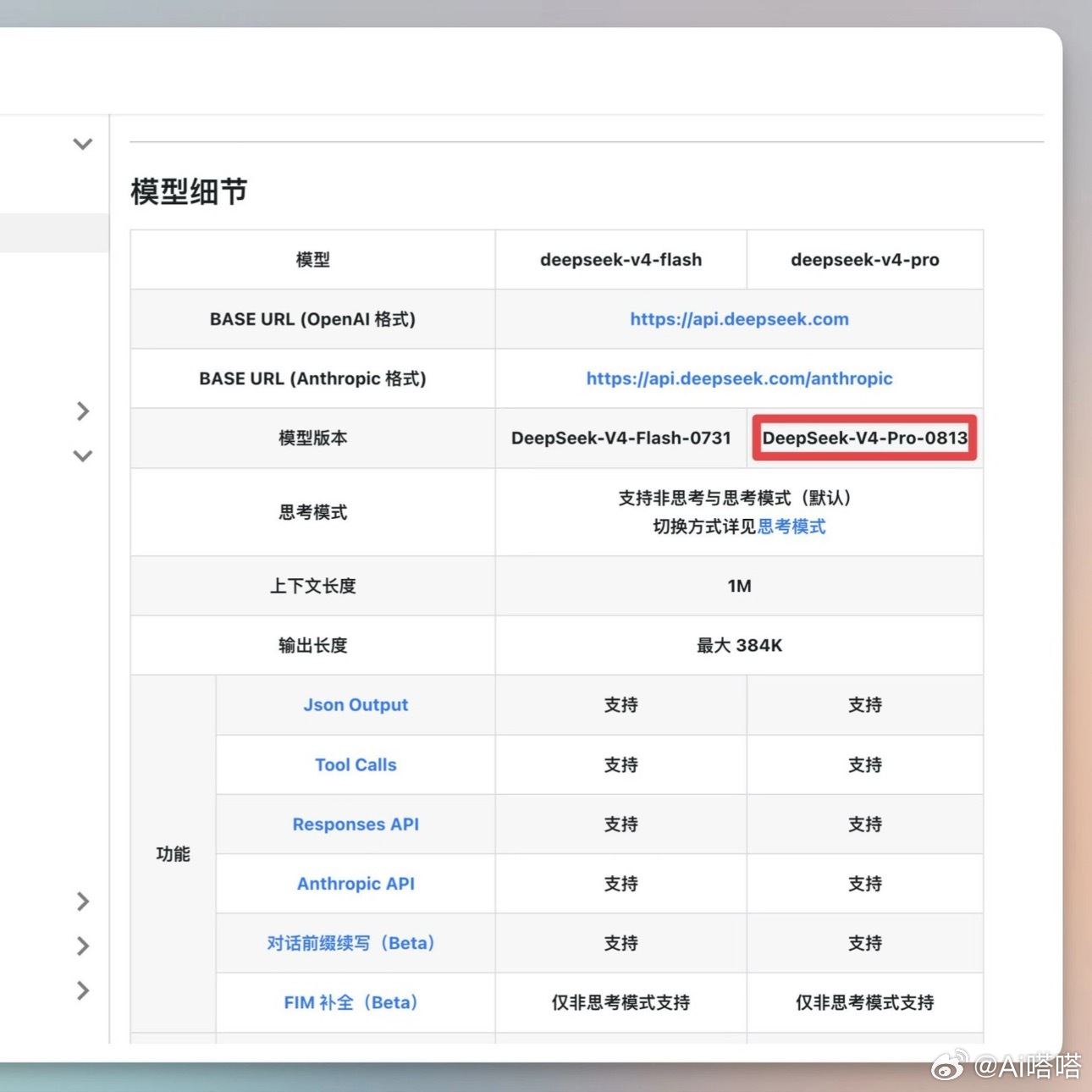Click 支持 for Tool Calls under deepseek-v4-pro
Screen dimensions: 1092x1092
865,764
